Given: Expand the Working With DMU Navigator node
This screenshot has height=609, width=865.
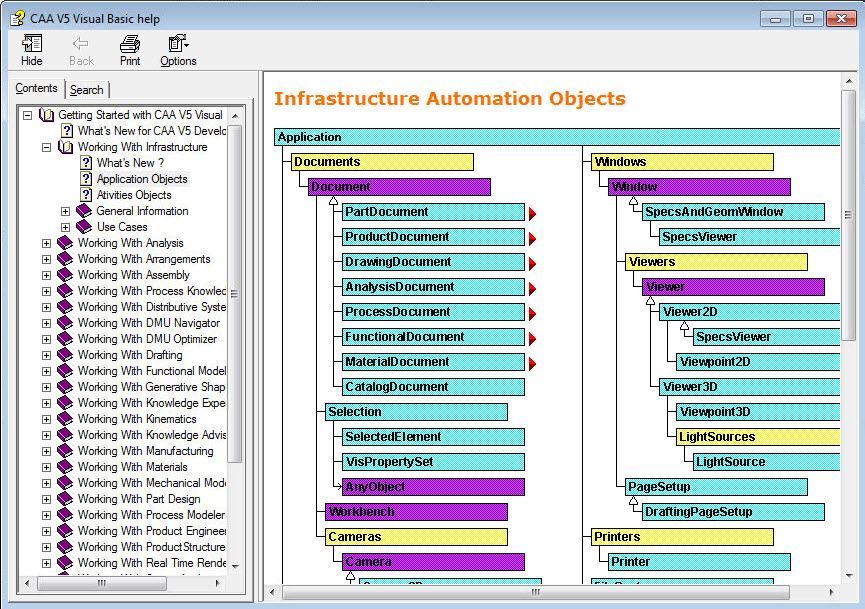Looking at the screenshot, I should (x=46, y=323).
